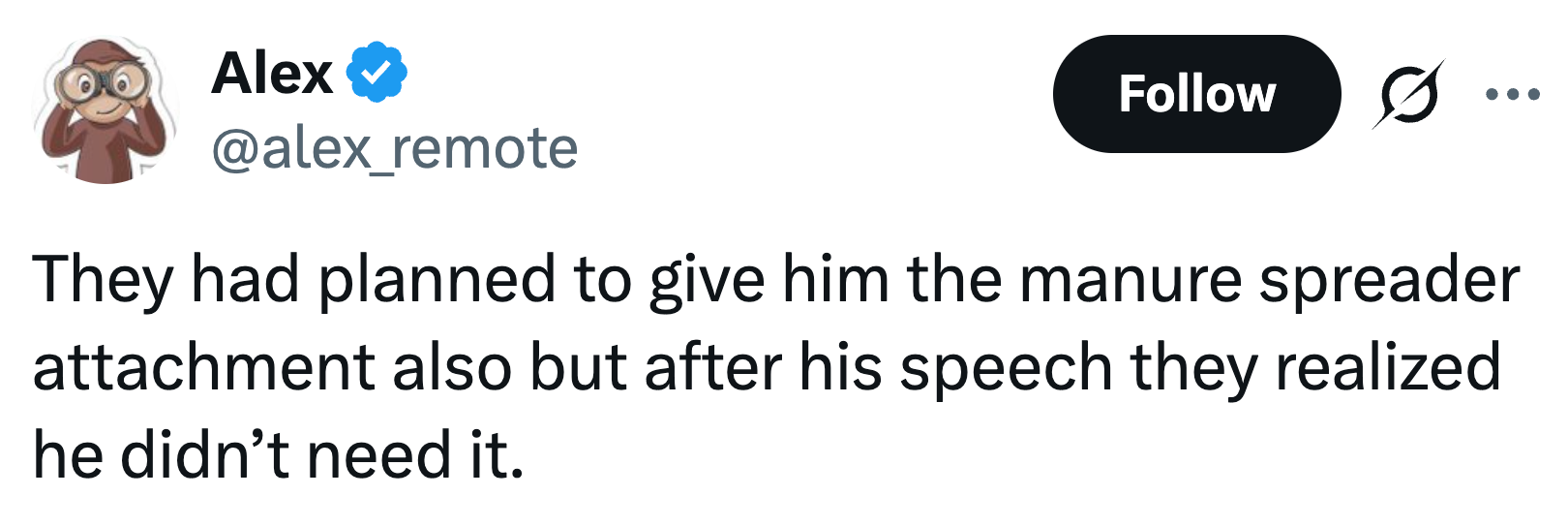1568x527 pixels.
Task: Click the word "manure" in the tweet
Action: 1130,280
